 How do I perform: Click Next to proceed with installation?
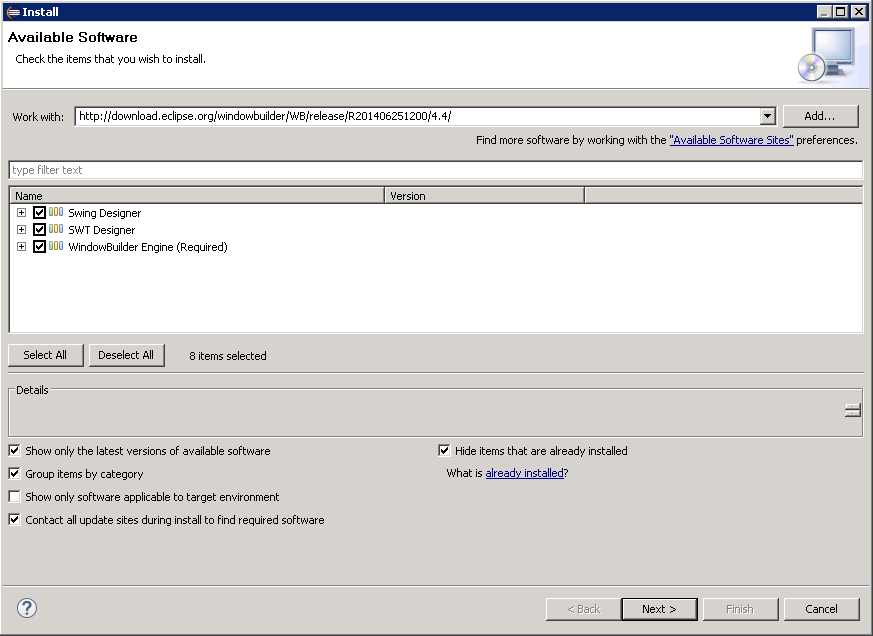pos(659,608)
